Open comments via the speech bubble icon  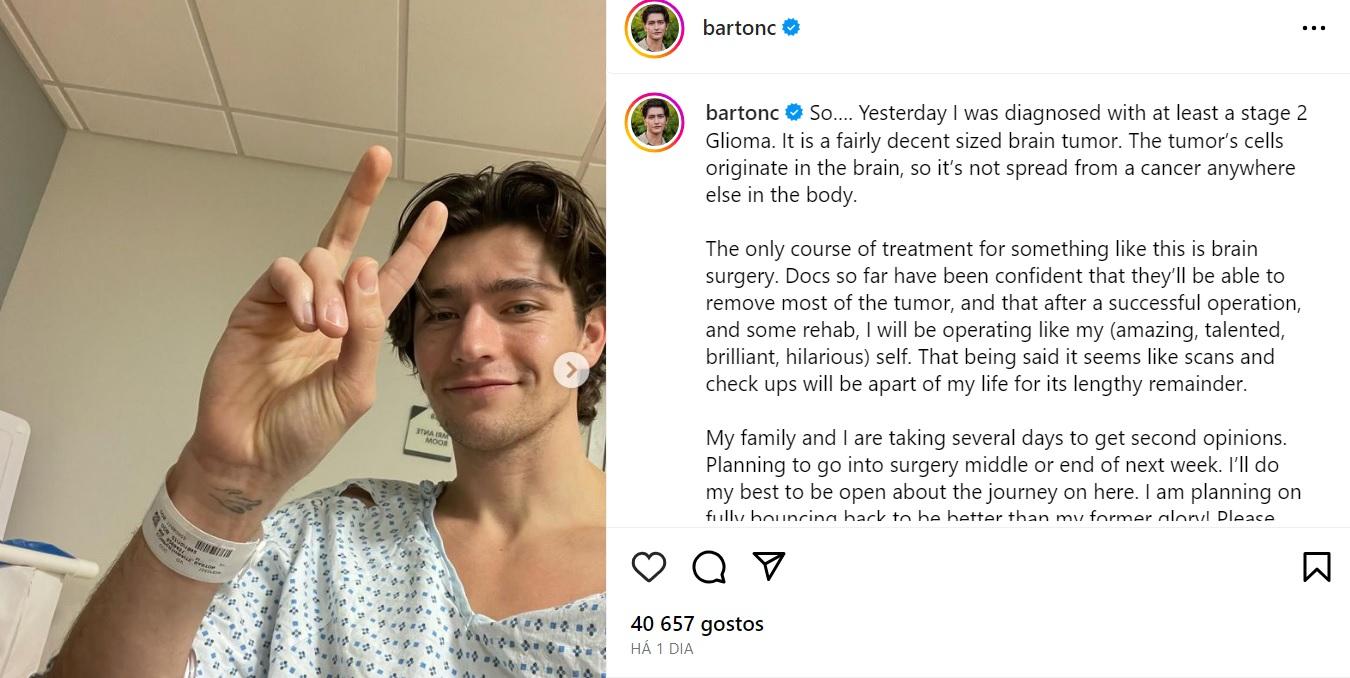(x=709, y=567)
